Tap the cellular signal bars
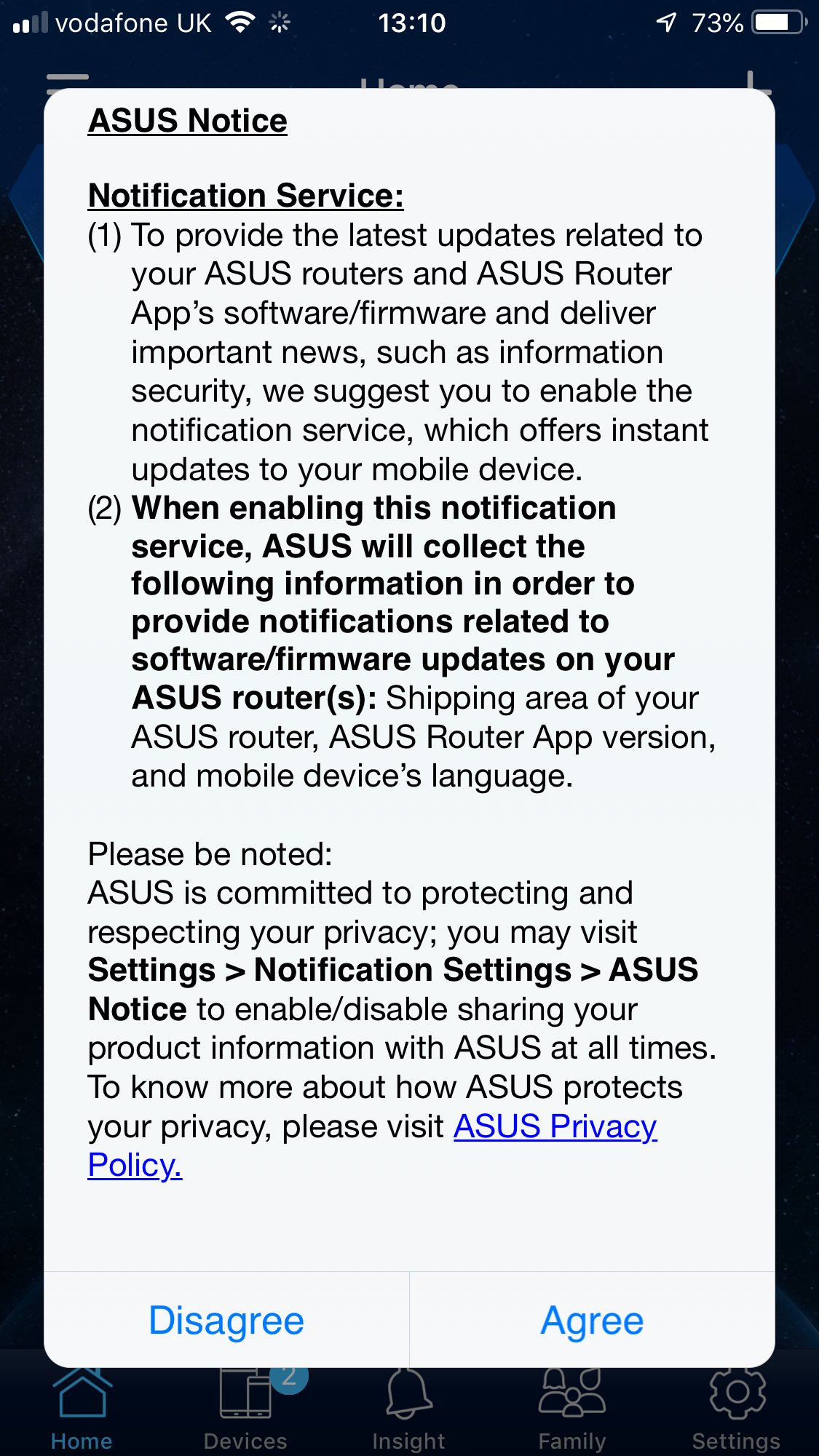 coord(31,23)
